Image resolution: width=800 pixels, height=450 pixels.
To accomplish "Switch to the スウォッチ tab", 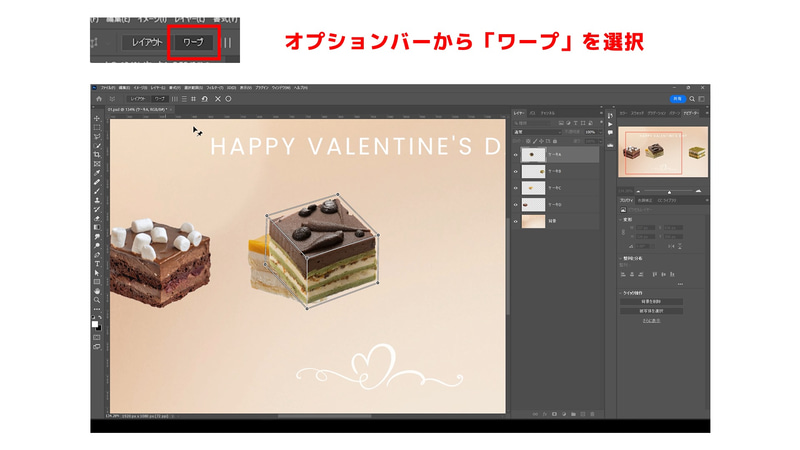I will coord(637,113).
